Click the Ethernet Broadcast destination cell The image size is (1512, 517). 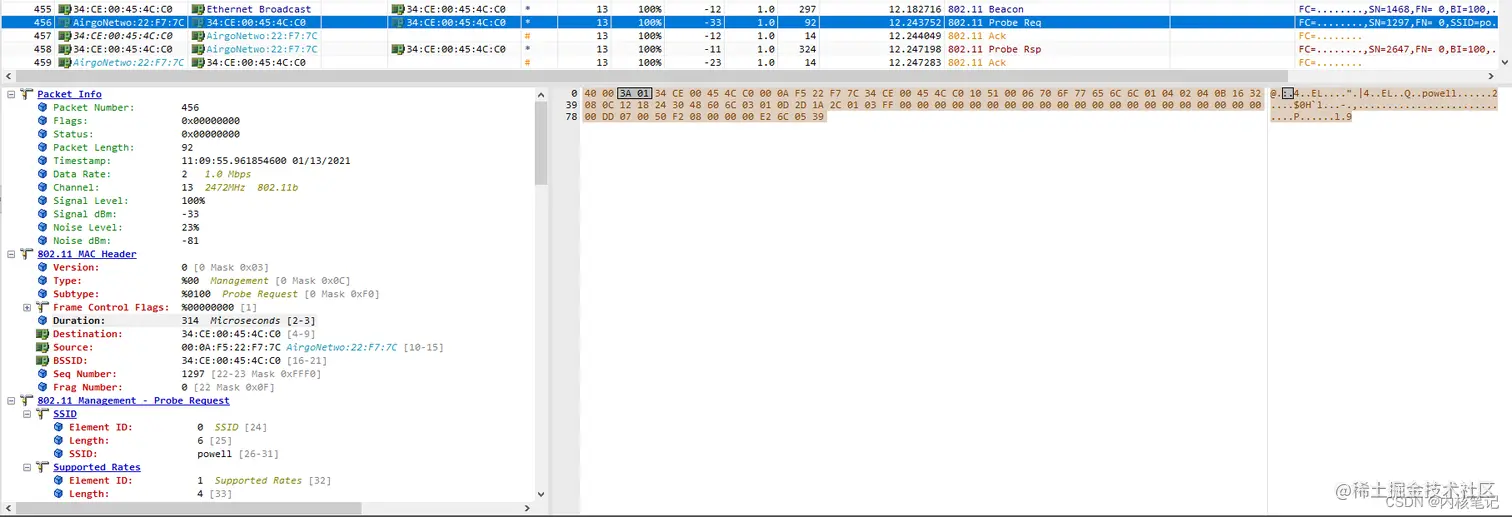(x=258, y=9)
